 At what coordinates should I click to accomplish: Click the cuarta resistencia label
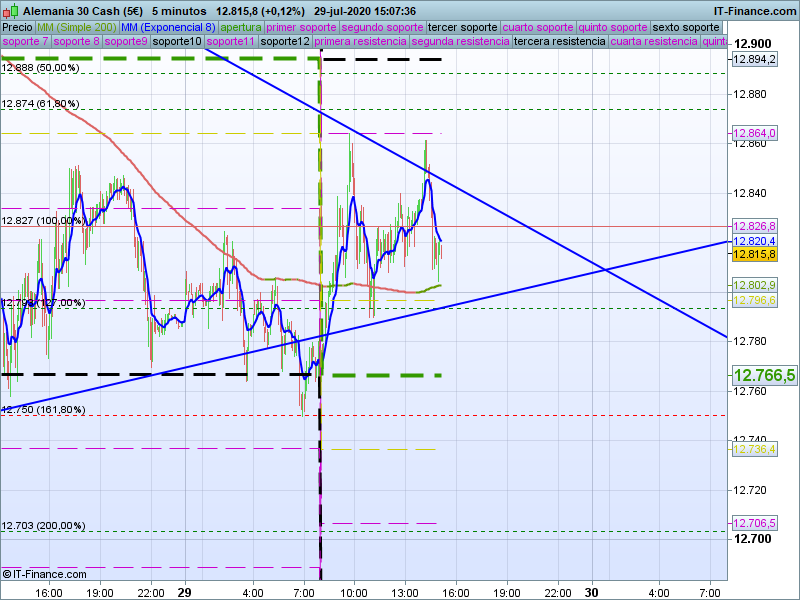click(x=654, y=42)
